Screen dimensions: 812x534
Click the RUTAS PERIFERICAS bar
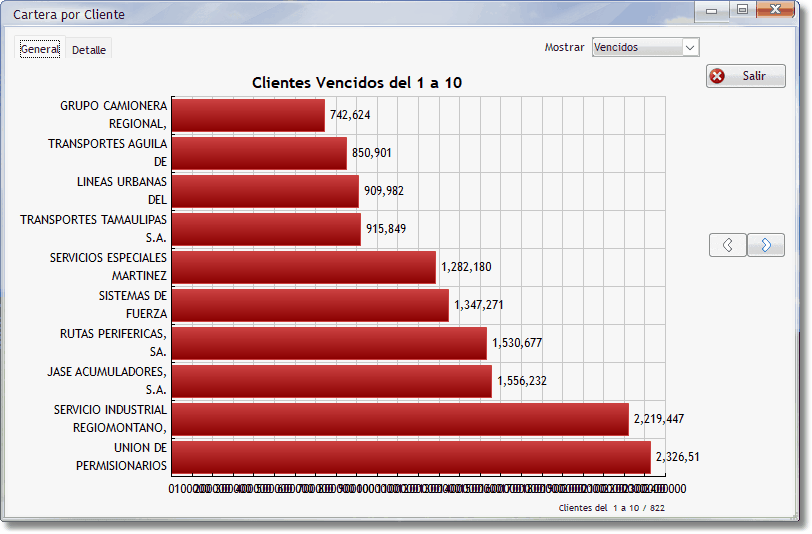coord(329,343)
